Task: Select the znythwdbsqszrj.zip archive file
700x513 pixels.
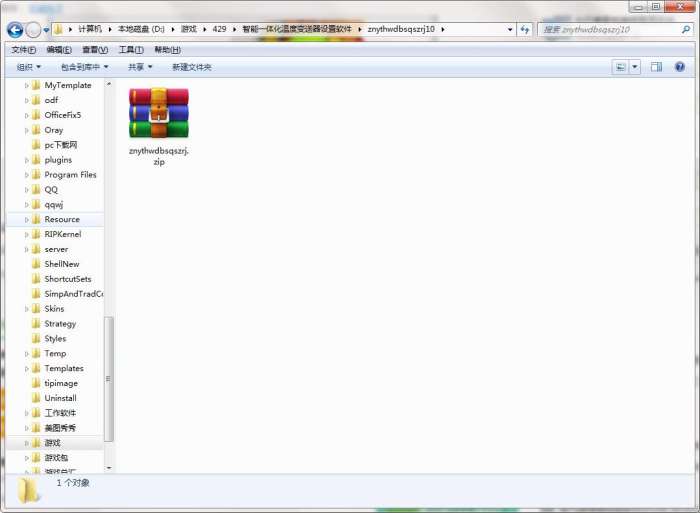Action: pos(159,126)
